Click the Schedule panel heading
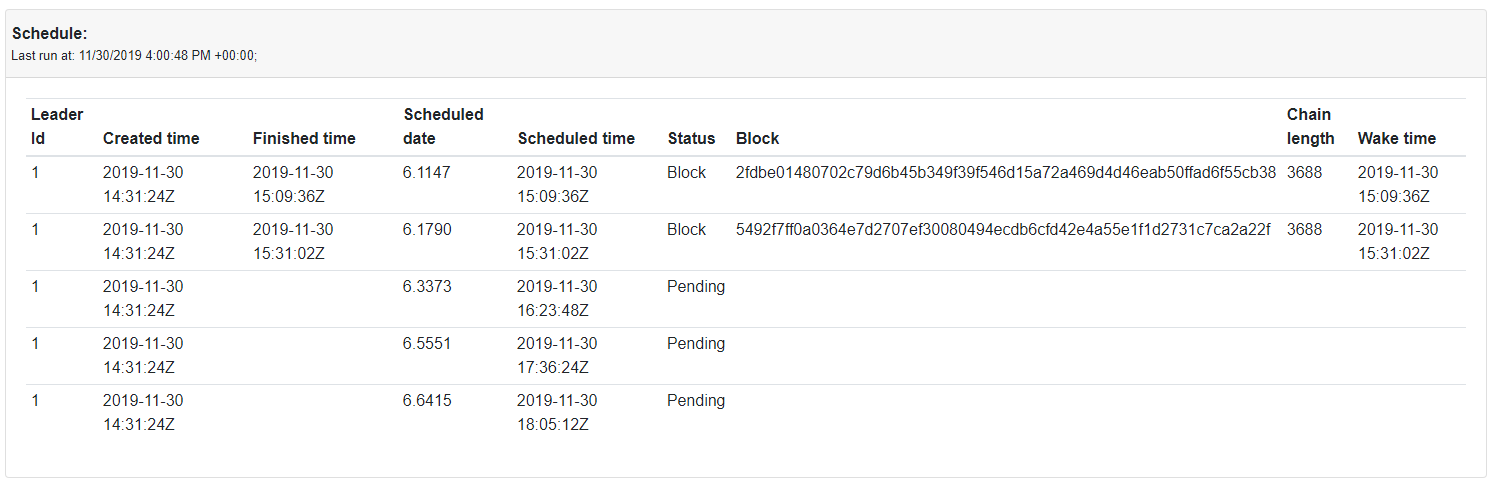Screen dimensions: 1499x484 pos(50,34)
